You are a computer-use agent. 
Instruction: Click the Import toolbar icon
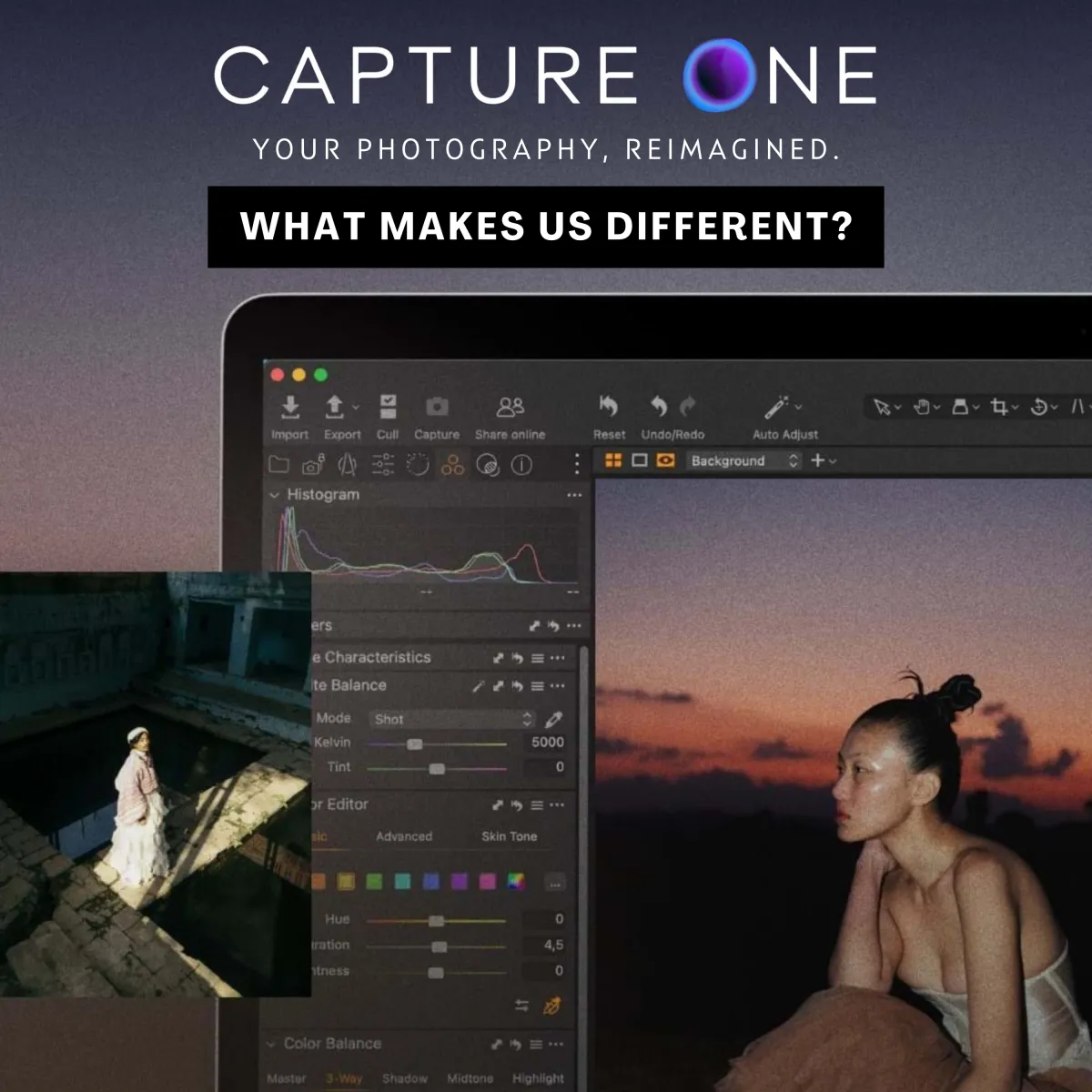(290, 407)
